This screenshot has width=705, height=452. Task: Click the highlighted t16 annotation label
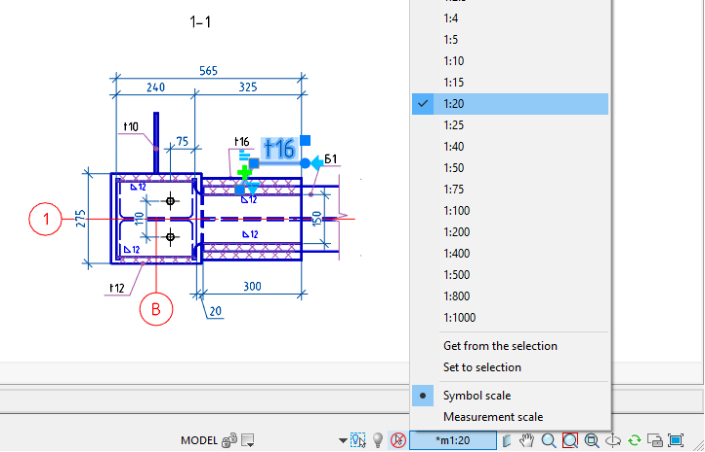(x=279, y=149)
